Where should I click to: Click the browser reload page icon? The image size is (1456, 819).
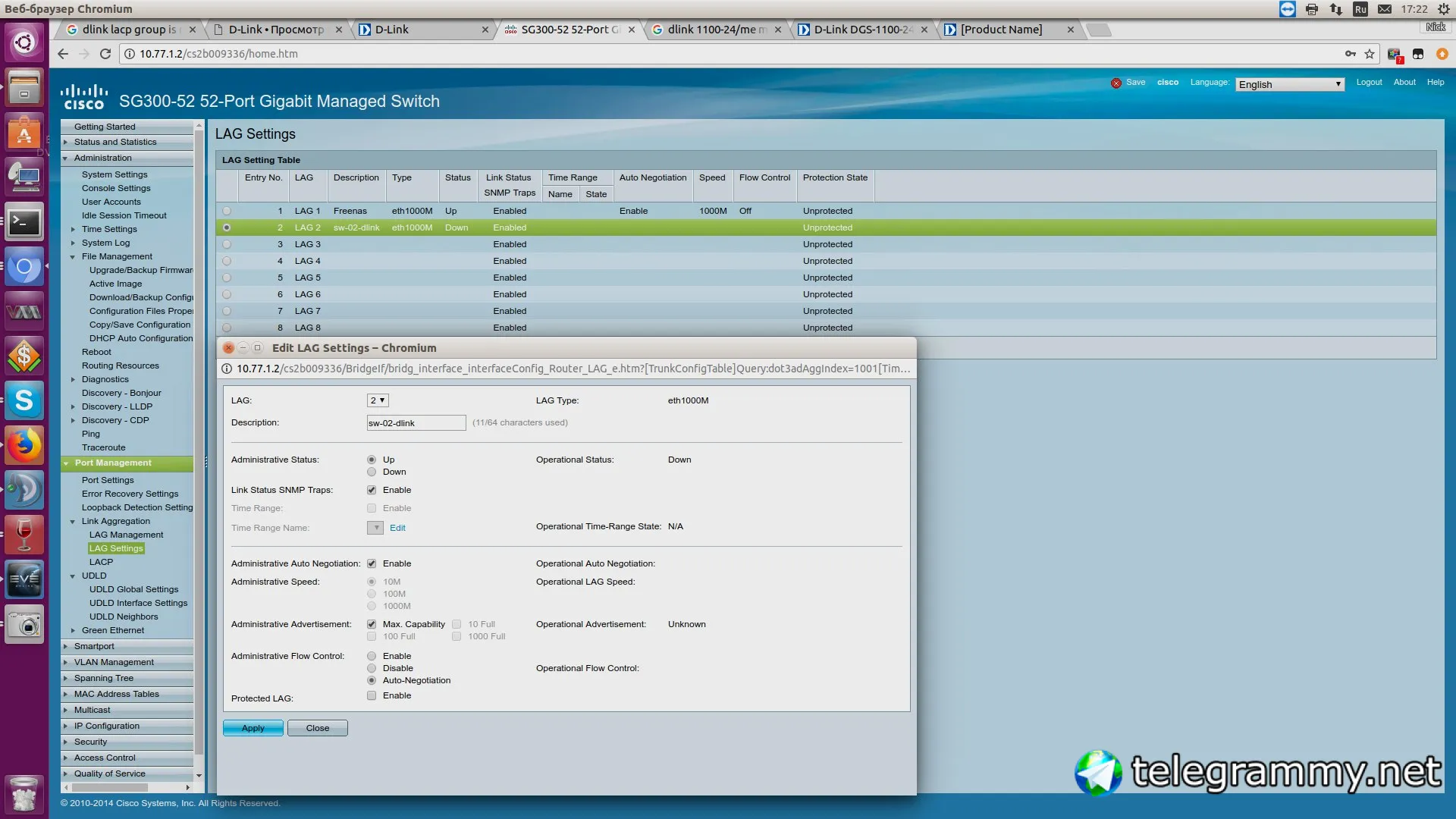(x=105, y=54)
